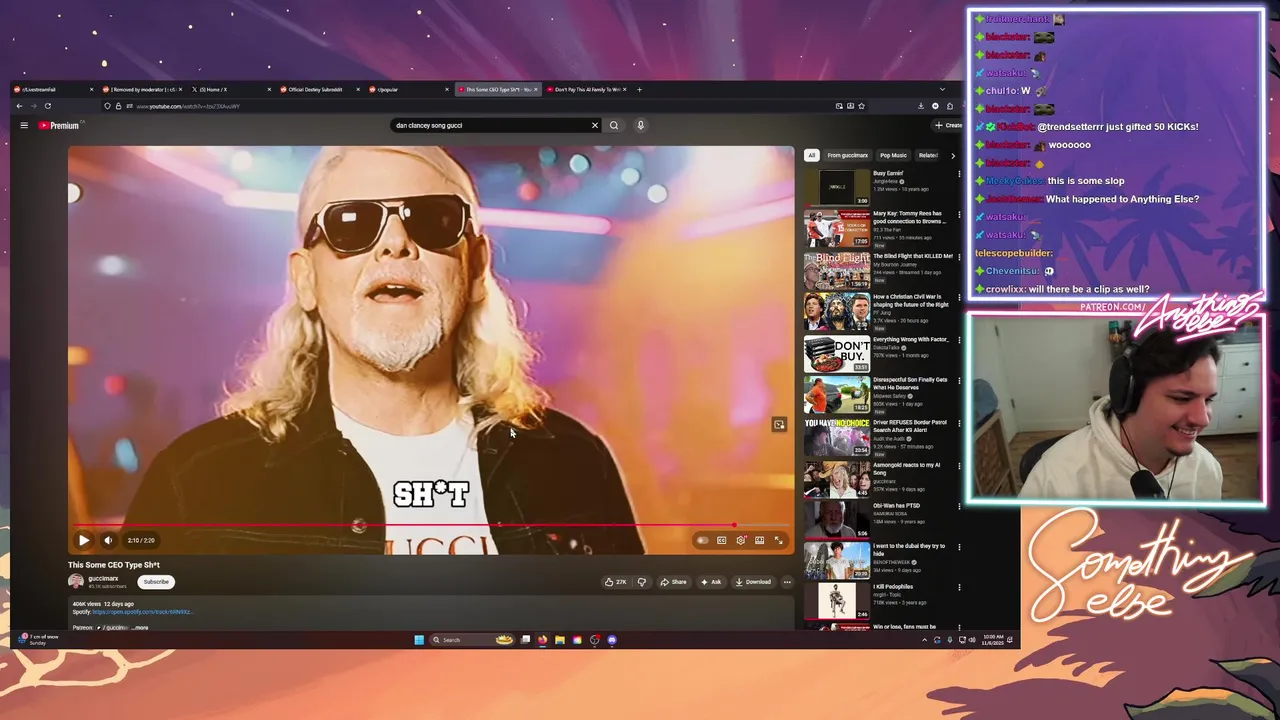Screen dimensions: 1280x720
Task: Open the Spotify track link
Action: click(x=141, y=612)
